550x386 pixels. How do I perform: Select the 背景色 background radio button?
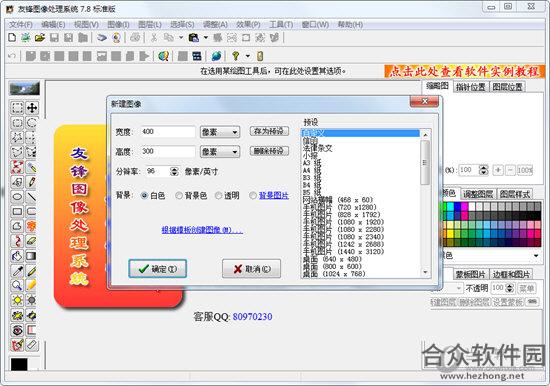pyautogui.click(x=179, y=195)
